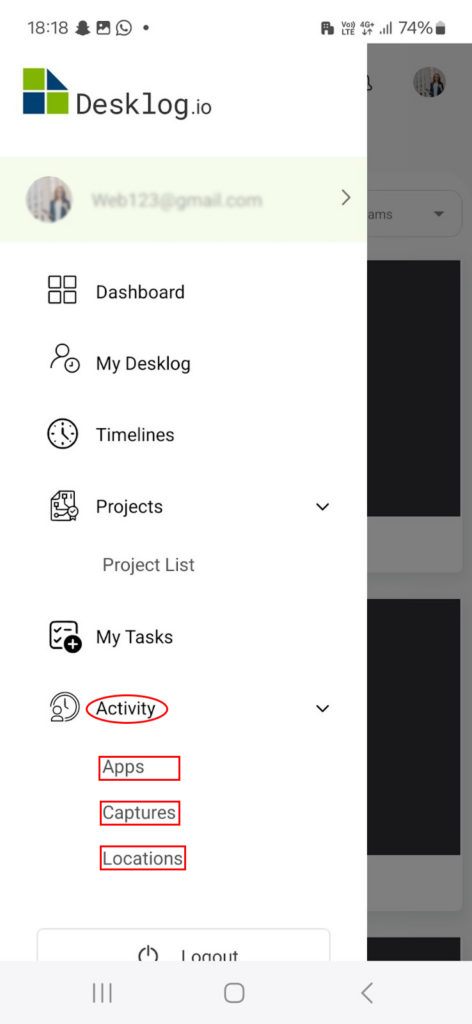
Task: Open the Dashboard grid icon
Action: pos(62,289)
